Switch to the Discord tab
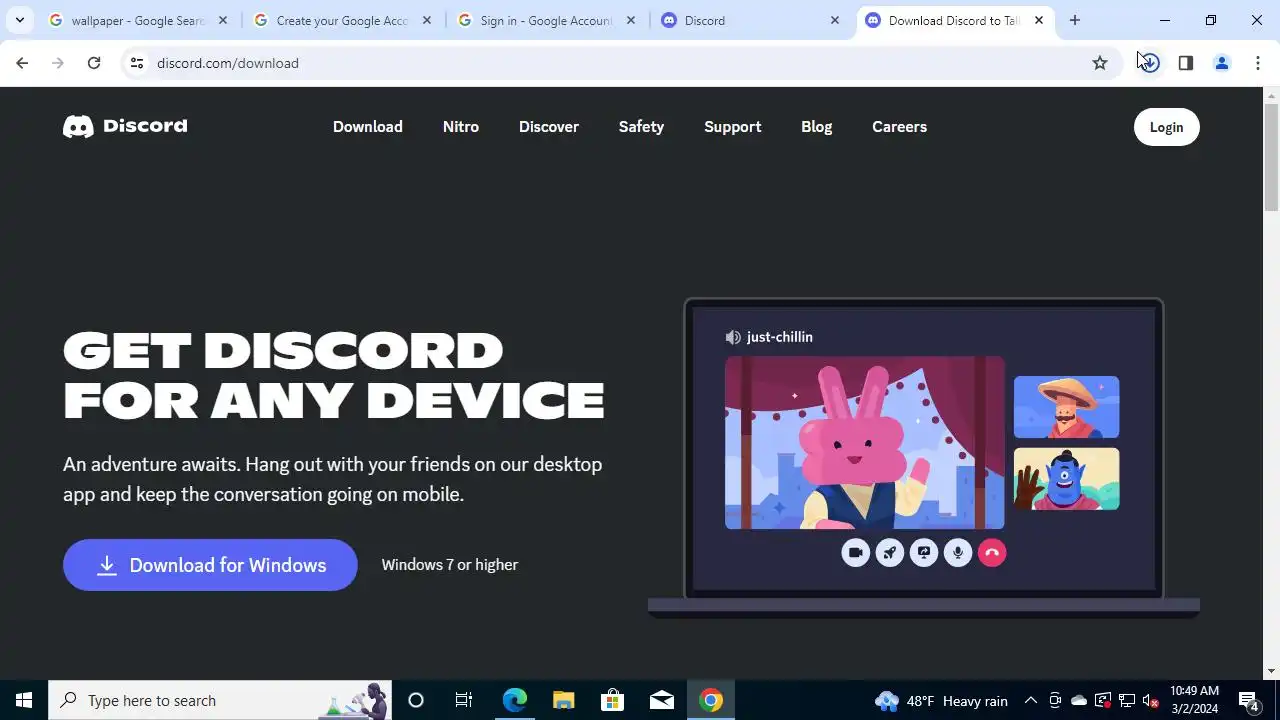Viewport: 1280px width, 720px height. (x=750, y=20)
